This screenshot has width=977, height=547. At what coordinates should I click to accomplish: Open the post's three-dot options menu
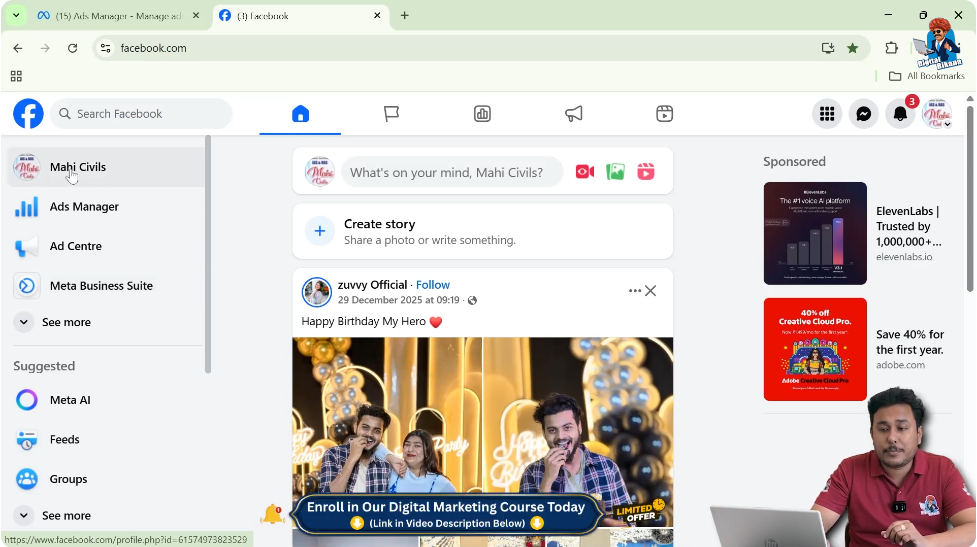point(634,291)
